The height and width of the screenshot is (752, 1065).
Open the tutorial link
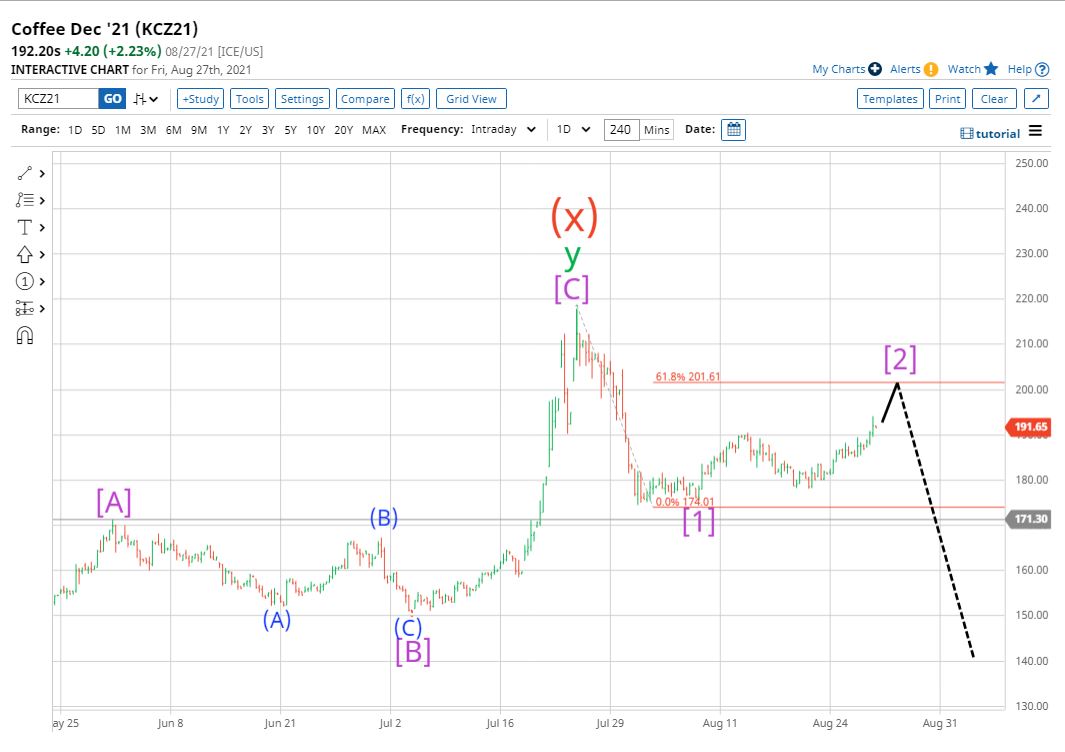pos(998,134)
